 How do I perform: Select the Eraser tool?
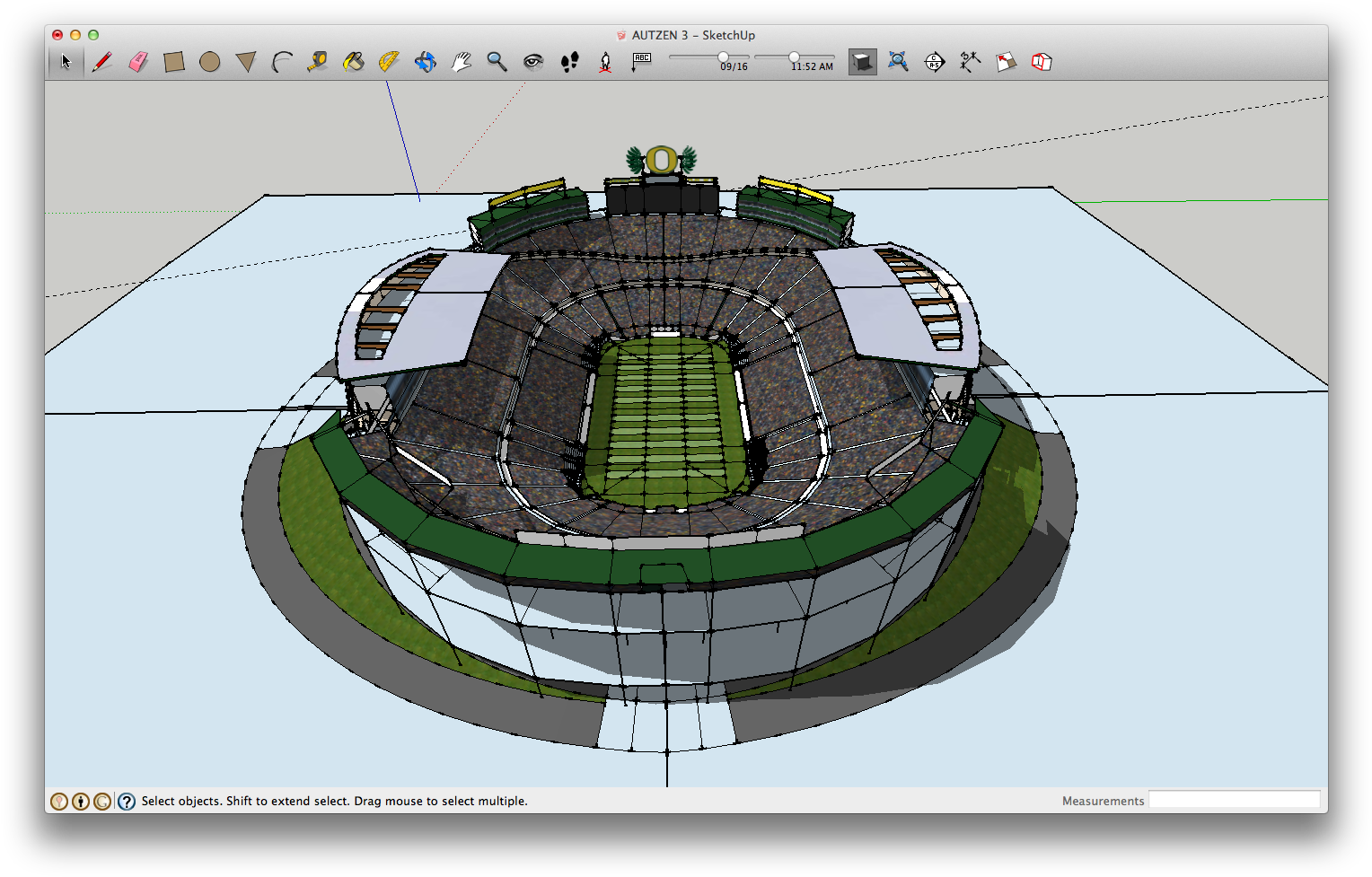138,61
